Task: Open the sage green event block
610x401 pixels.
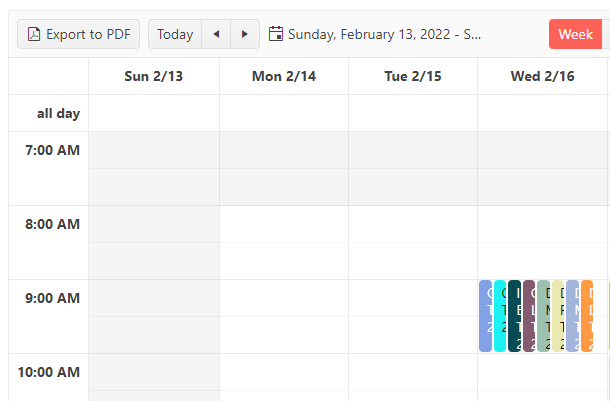Action: [543, 316]
